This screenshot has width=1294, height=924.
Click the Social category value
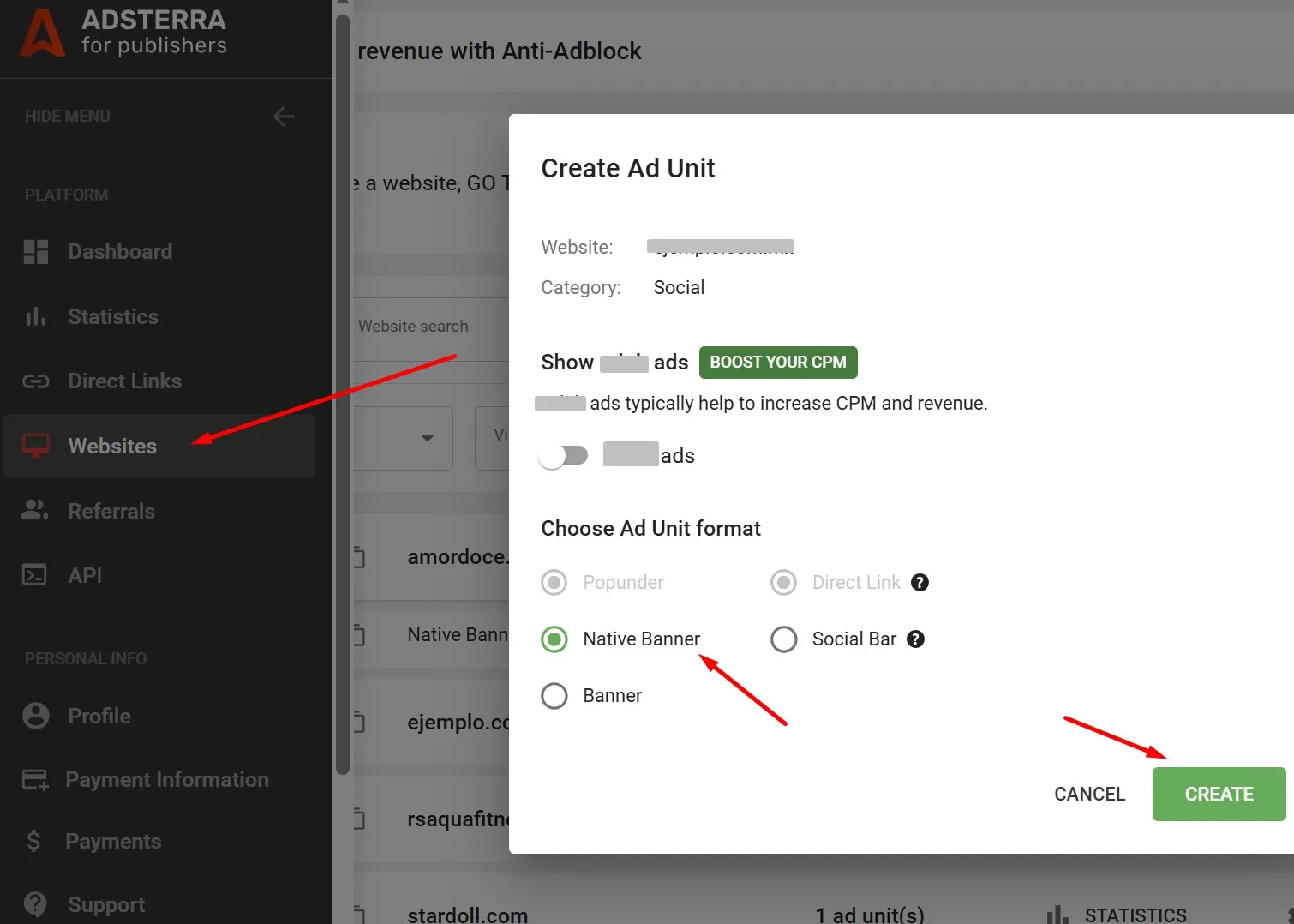click(x=679, y=288)
